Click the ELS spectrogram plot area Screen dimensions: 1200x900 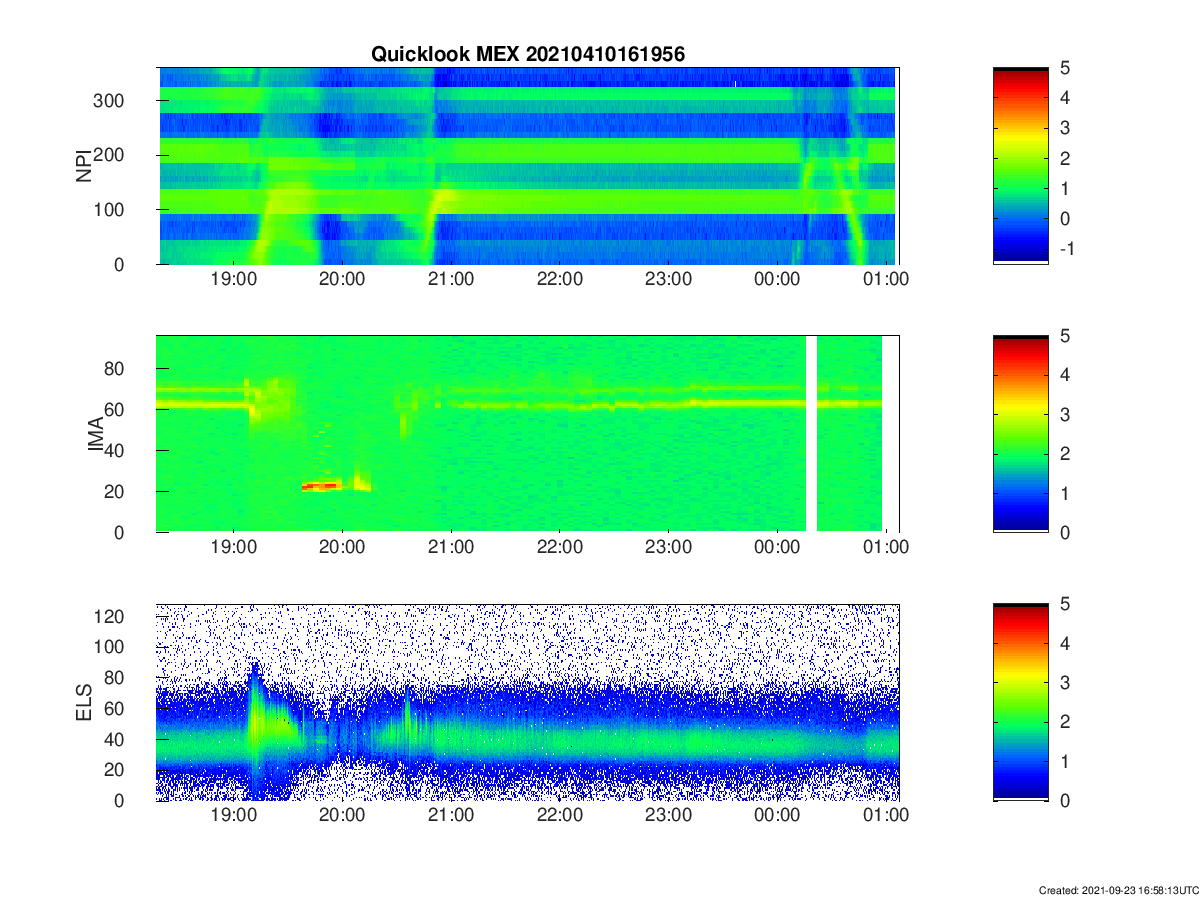528,702
